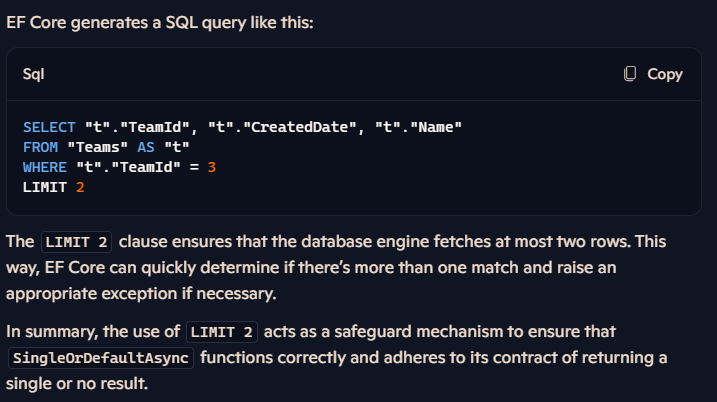Click the SingleOrDefaultAsync inline code

(x=101, y=358)
